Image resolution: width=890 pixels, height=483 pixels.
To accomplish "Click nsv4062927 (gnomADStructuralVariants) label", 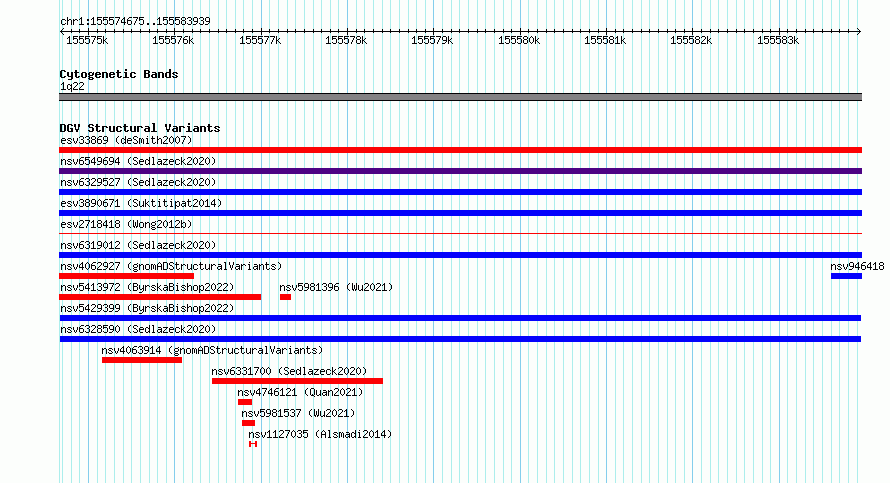I will coord(171,266).
